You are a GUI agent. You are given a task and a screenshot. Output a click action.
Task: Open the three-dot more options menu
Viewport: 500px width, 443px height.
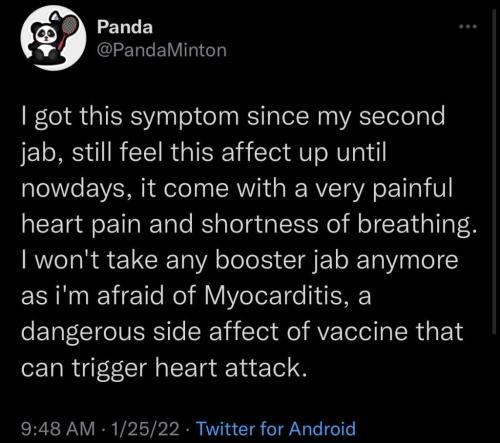(x=468, y=26)
